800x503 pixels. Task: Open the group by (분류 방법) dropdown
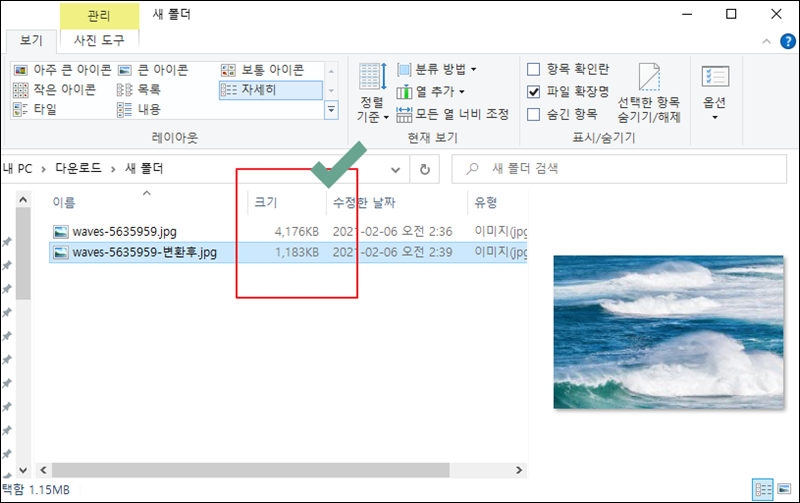[437, 69]
